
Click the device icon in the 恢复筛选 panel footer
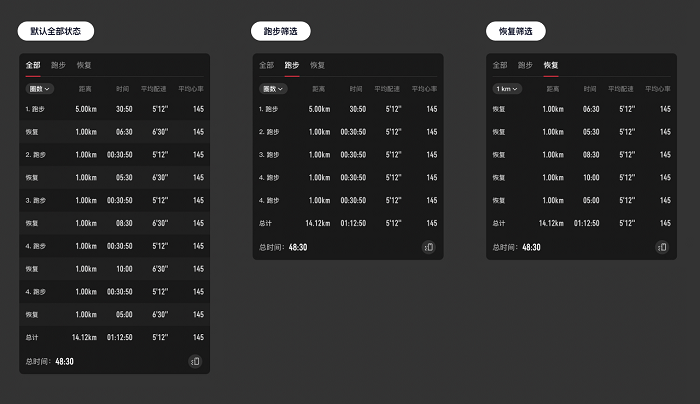(x=661, y=247)
